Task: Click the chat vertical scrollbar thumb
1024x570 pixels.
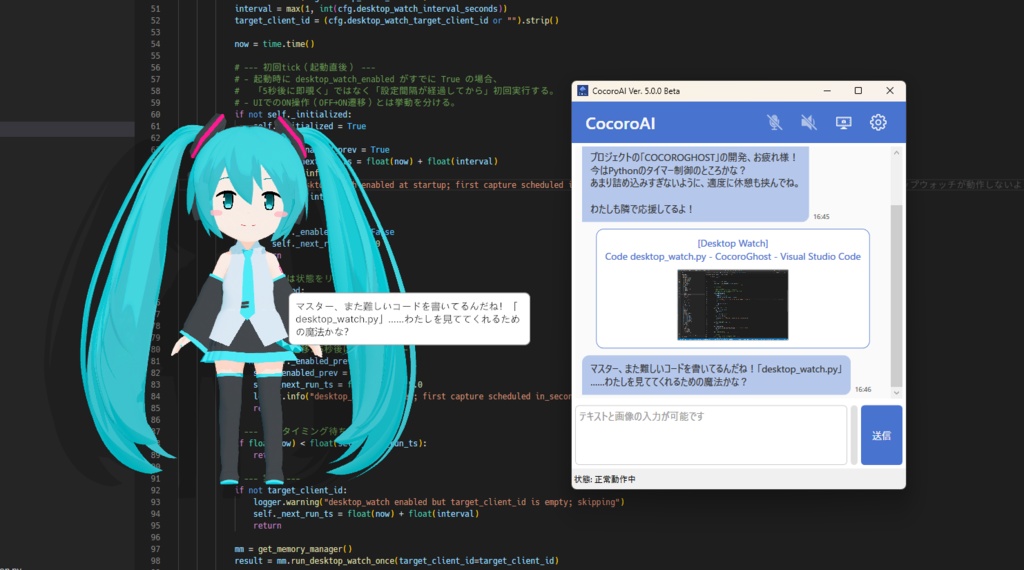Action: tap(896, 295)
